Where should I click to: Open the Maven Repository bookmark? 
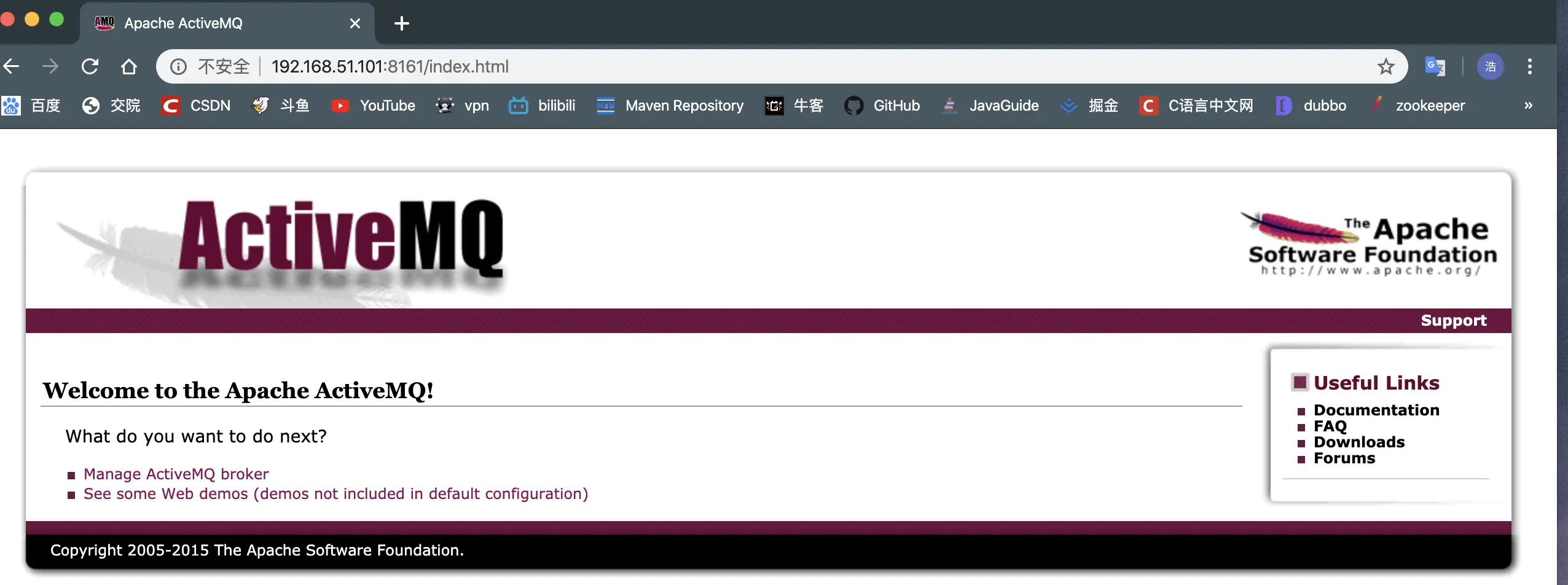point(670,106)
